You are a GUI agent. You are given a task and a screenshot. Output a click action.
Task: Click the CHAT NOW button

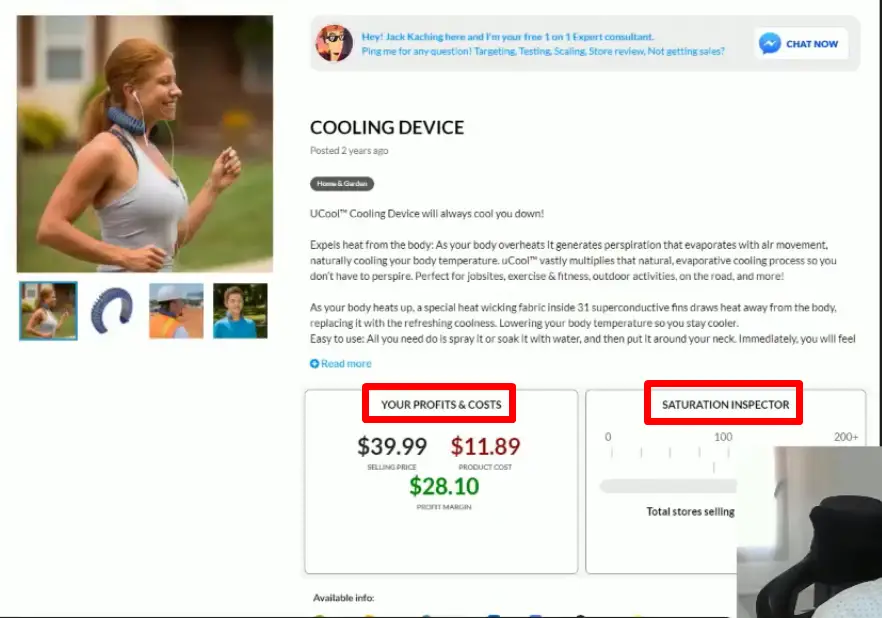point(801,43)
